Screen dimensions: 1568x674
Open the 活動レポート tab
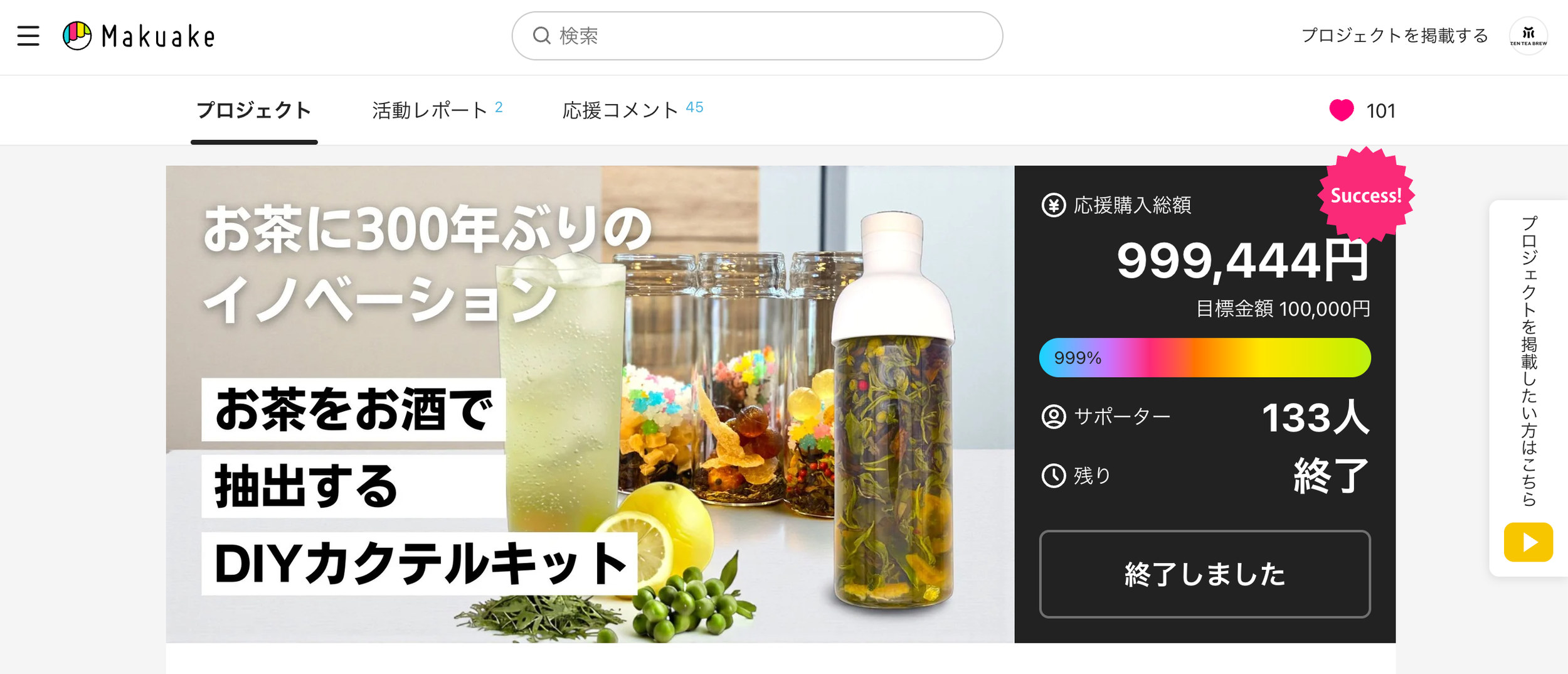pos(437,110)
